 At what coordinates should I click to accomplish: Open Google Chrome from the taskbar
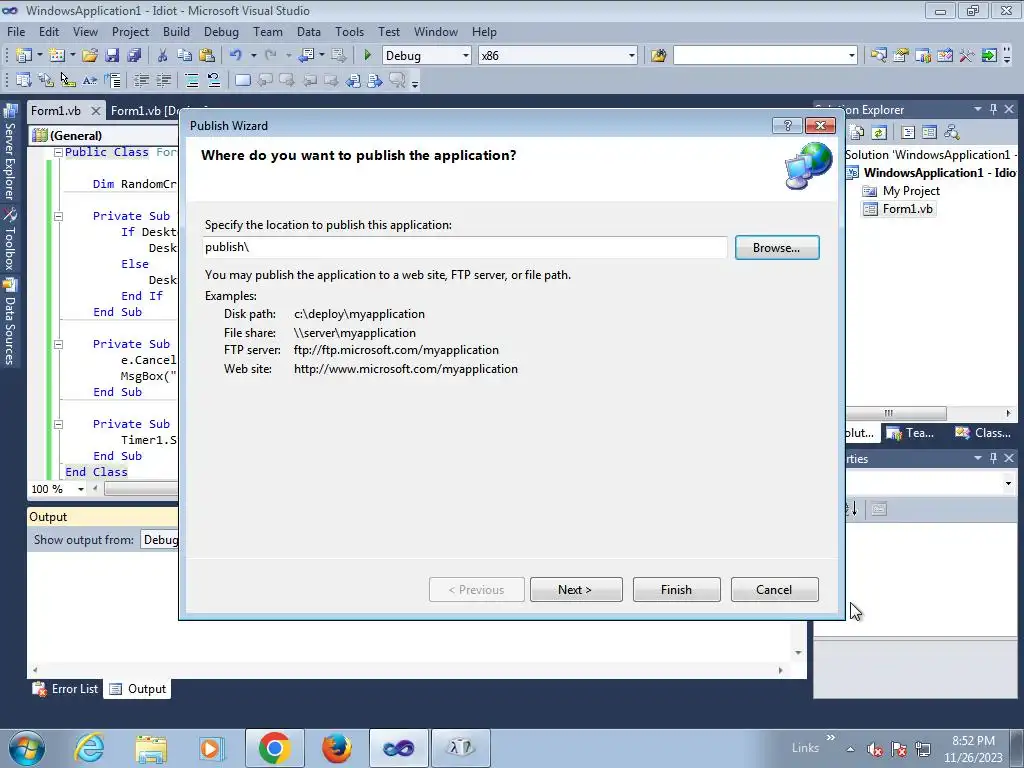[x=274, y=748]
